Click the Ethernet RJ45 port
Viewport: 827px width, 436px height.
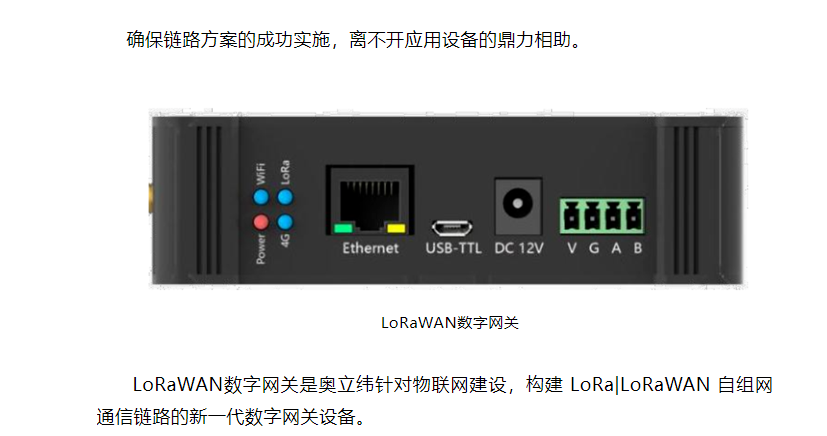pos(370,201)
